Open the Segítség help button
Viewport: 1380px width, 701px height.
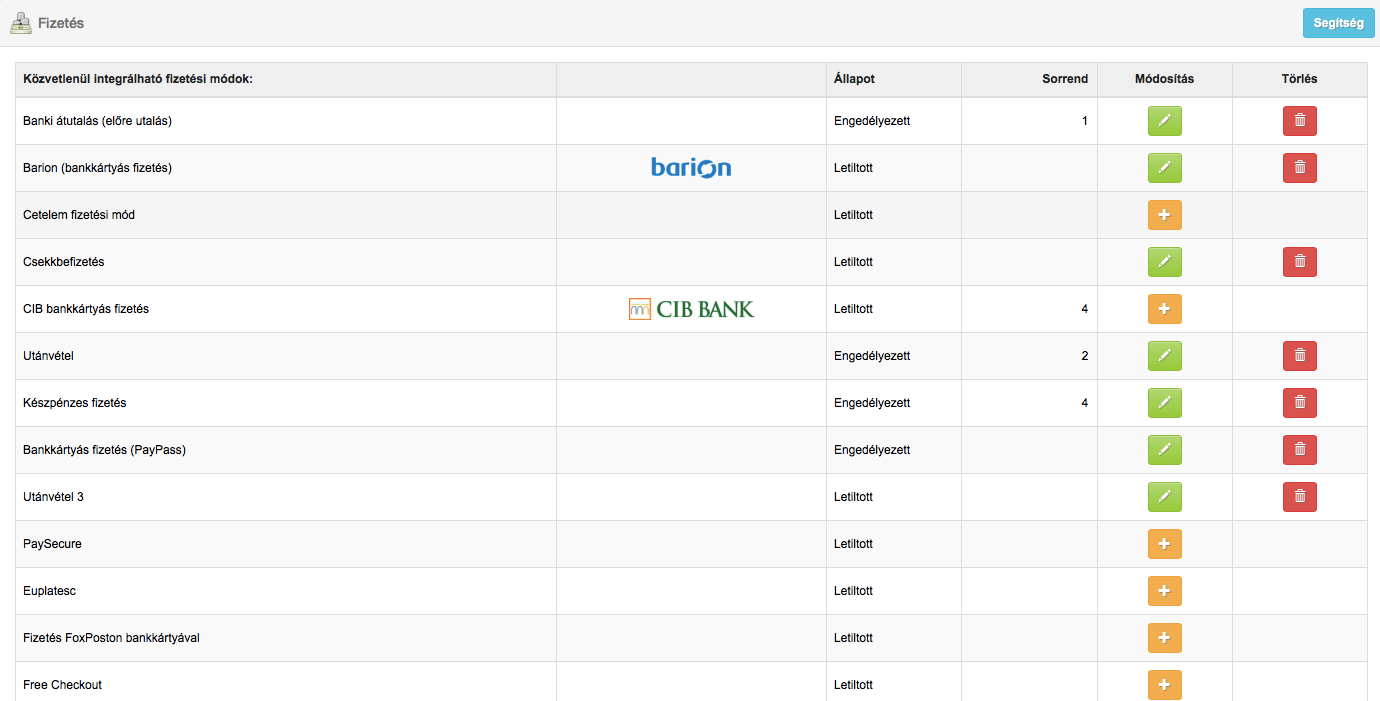(x=1338, y=23)
